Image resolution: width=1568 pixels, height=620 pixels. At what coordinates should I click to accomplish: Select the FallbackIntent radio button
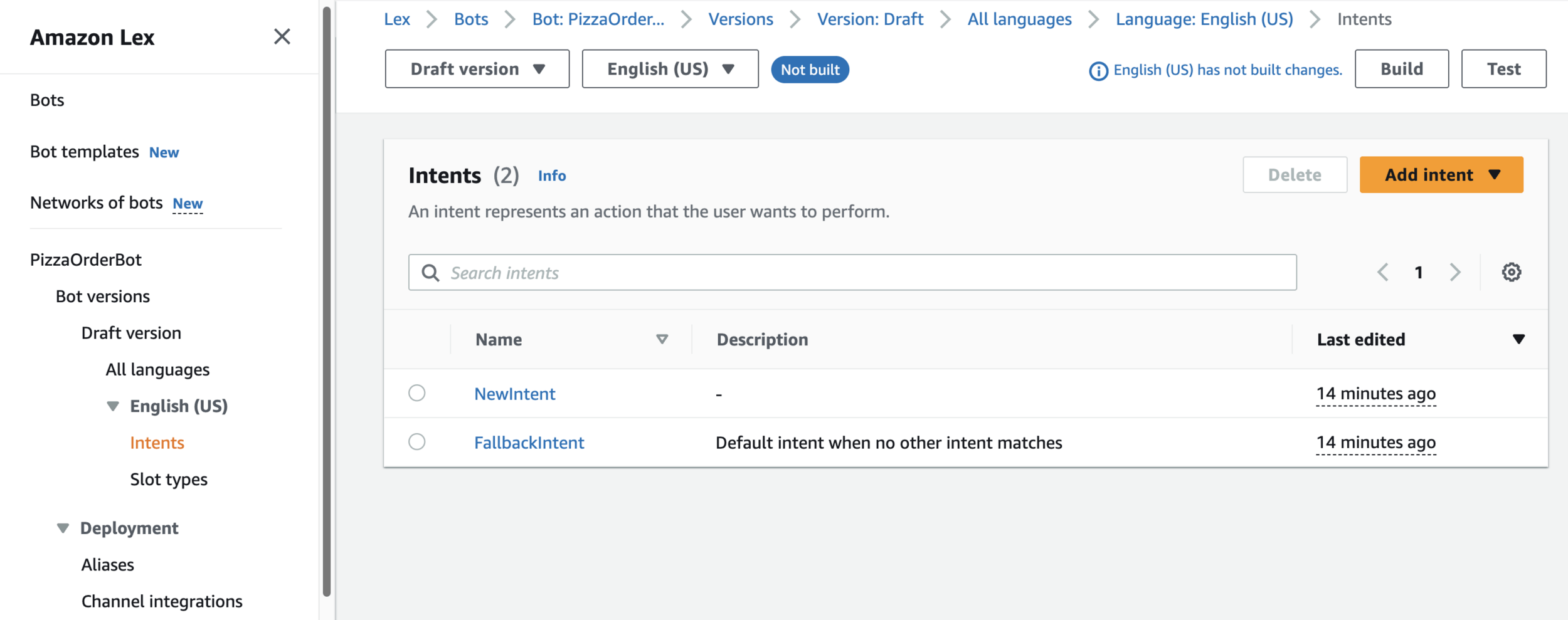417,442
